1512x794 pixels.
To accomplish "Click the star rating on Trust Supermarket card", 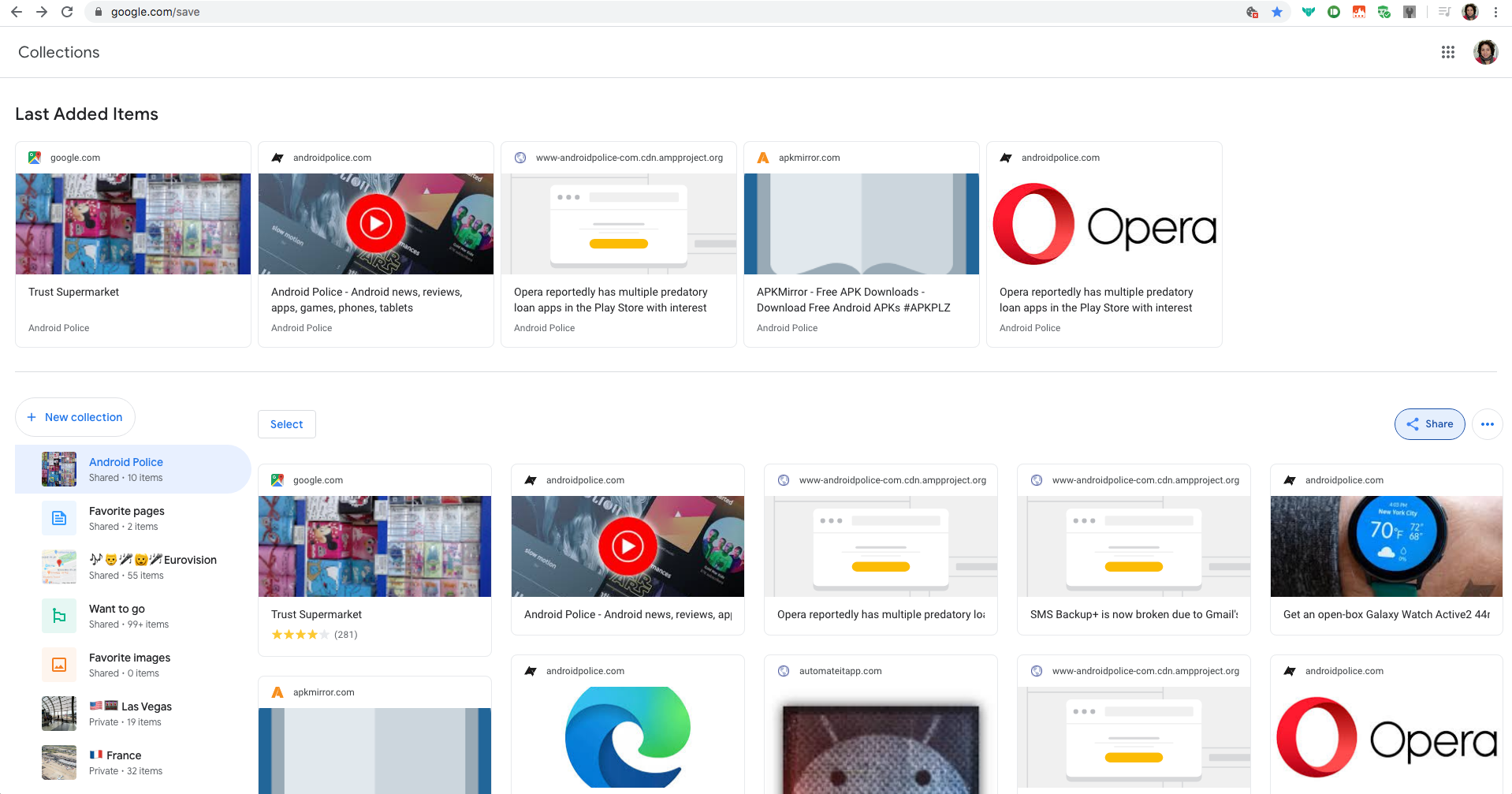I will [x=300, y=634].
